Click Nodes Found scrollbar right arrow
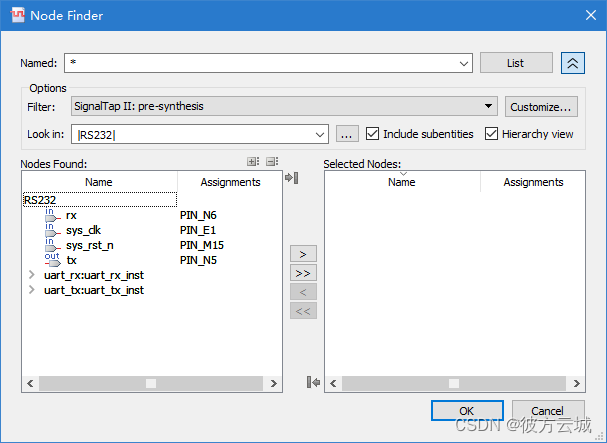 click(274, 383)
